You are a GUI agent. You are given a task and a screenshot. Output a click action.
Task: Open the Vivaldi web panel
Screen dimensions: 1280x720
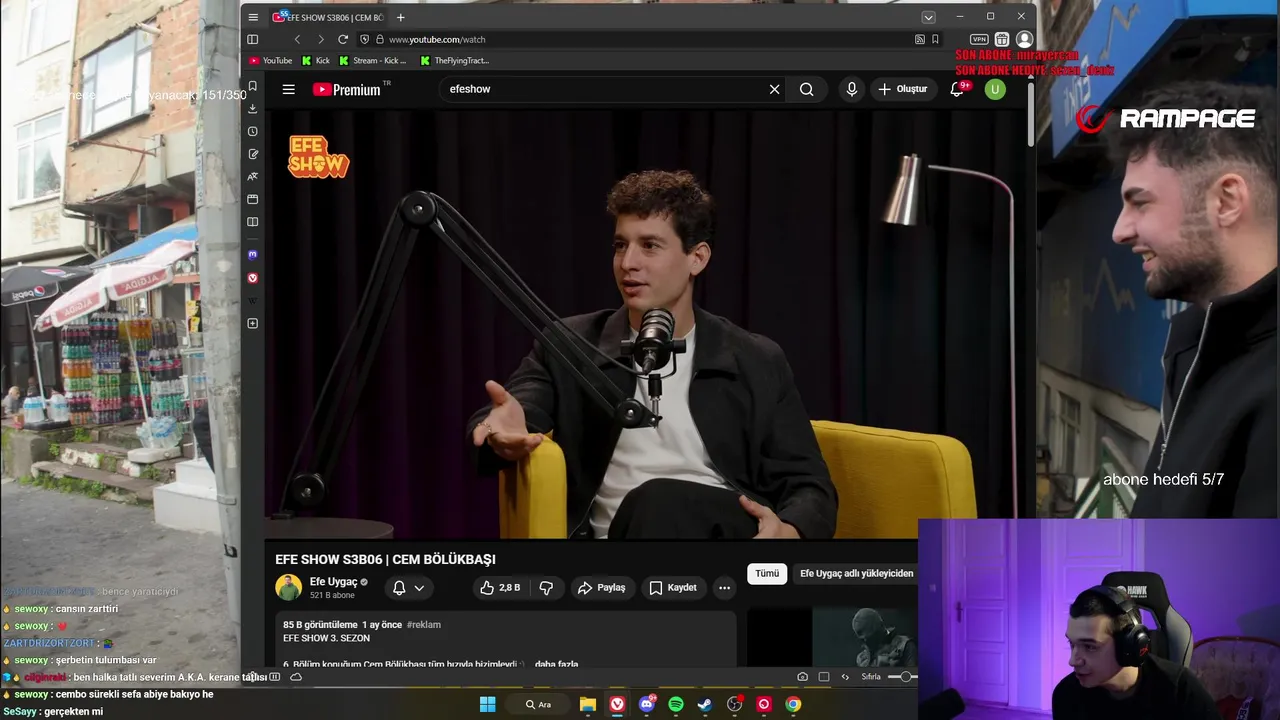point(253,278)
